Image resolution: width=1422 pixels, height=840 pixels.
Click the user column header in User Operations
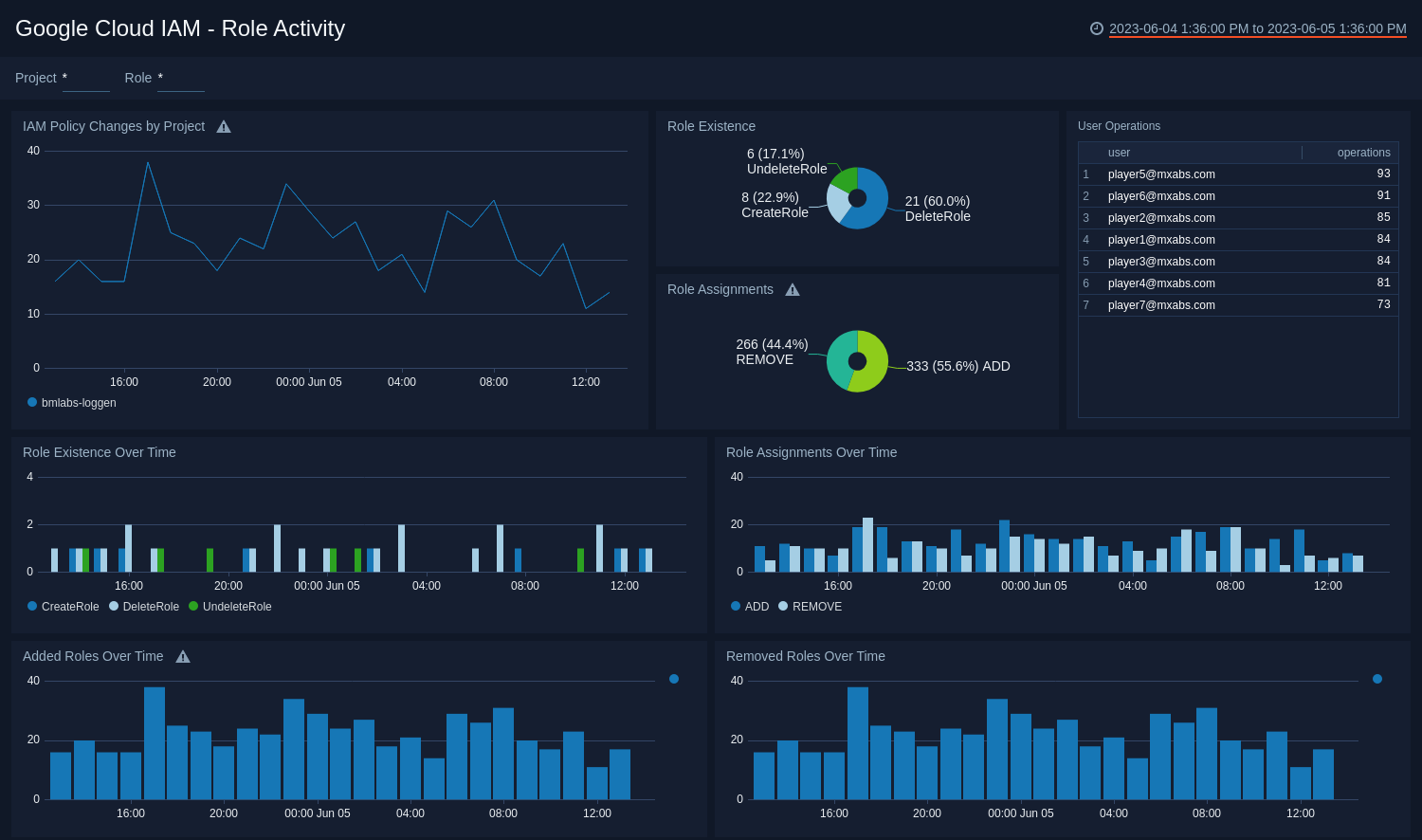pos(1119,152)
